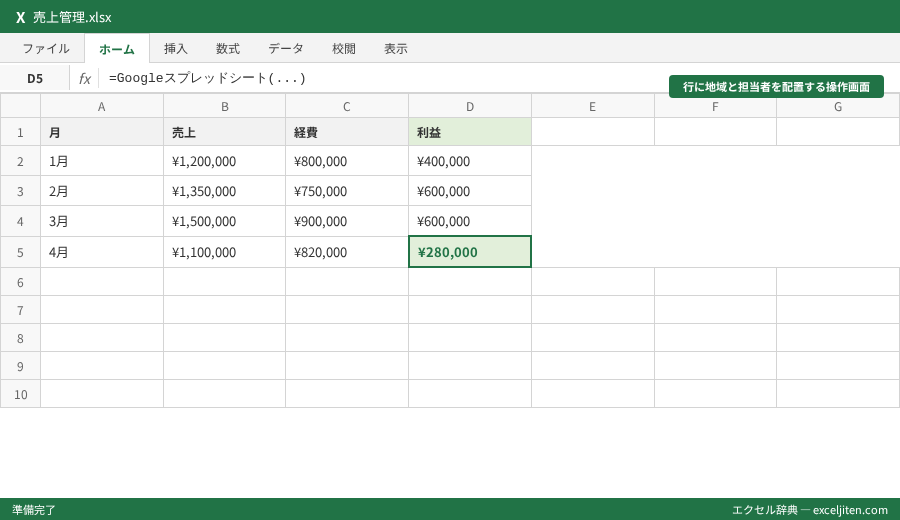The image size is (900, 520).
Task: Select the 売上 header cell
Action: (224, 132)
